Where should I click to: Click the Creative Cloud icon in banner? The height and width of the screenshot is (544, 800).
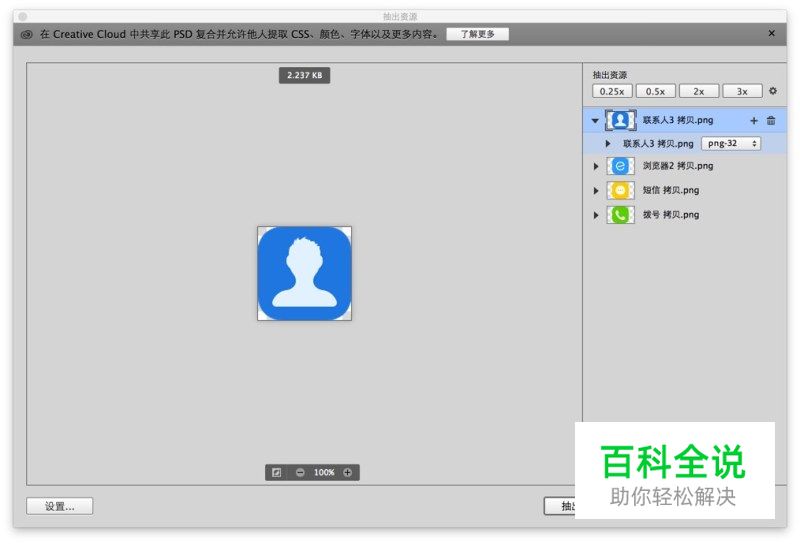(x=27, y=35)
